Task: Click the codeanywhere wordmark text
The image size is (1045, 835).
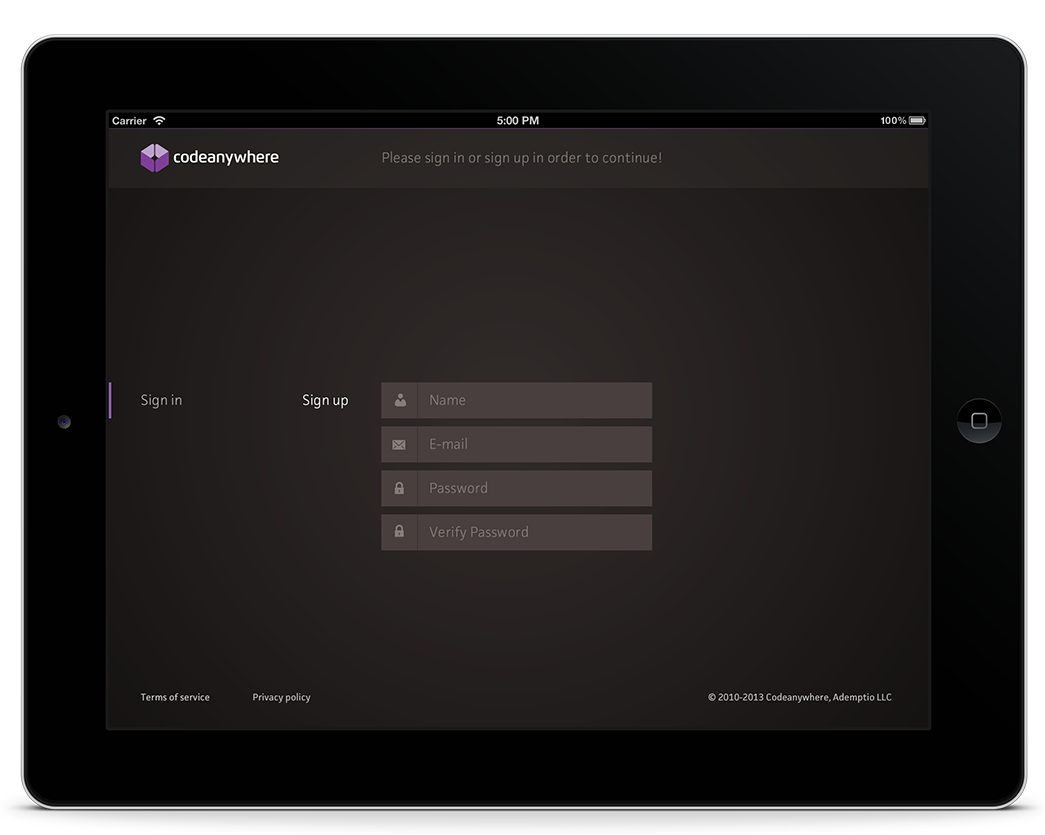Action: click(x=226, y=158)
